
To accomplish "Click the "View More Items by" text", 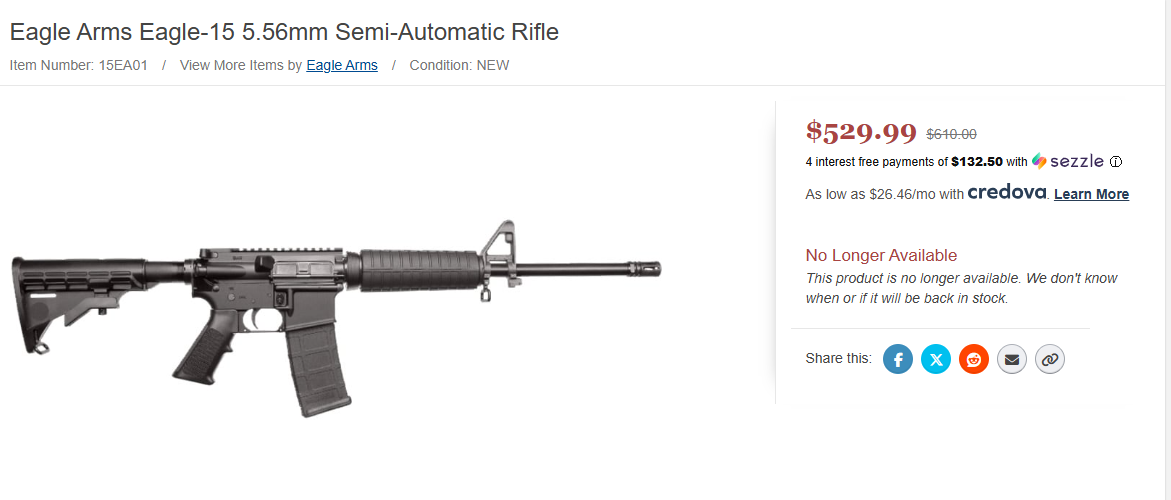I will point(240,66).
